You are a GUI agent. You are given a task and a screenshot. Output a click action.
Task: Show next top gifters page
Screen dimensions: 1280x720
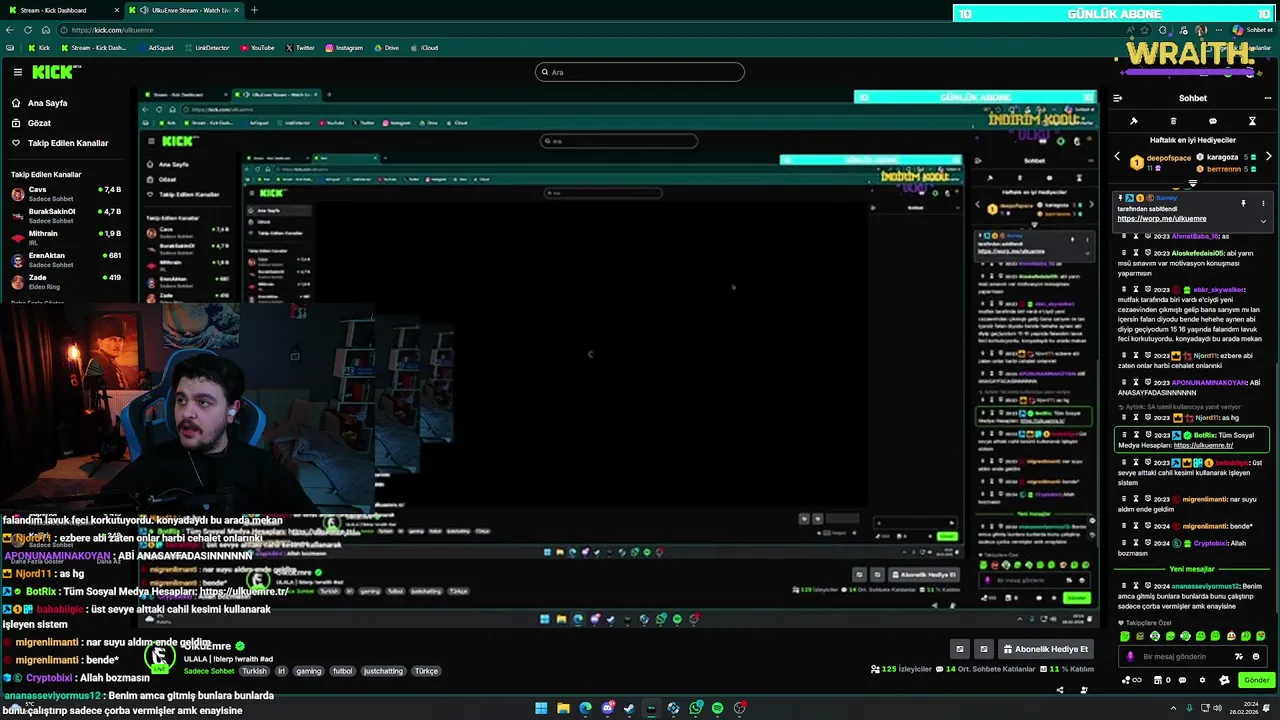click(1269, 156)
